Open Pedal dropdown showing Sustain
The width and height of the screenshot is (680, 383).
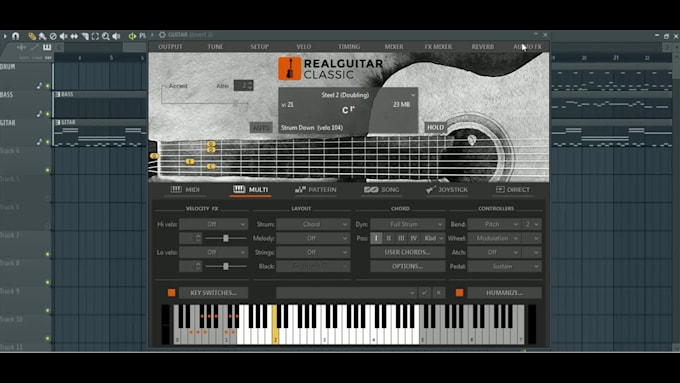coord(504,266)
